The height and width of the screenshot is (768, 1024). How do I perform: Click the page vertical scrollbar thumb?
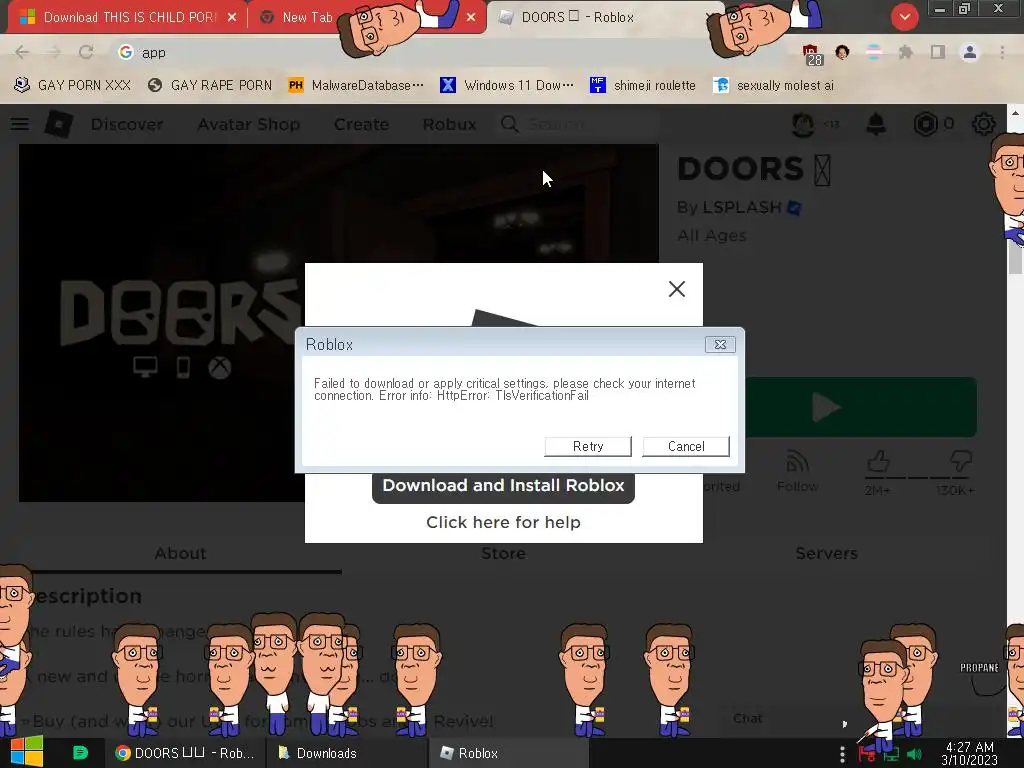pyautogui.click(x=1015, y=258)
